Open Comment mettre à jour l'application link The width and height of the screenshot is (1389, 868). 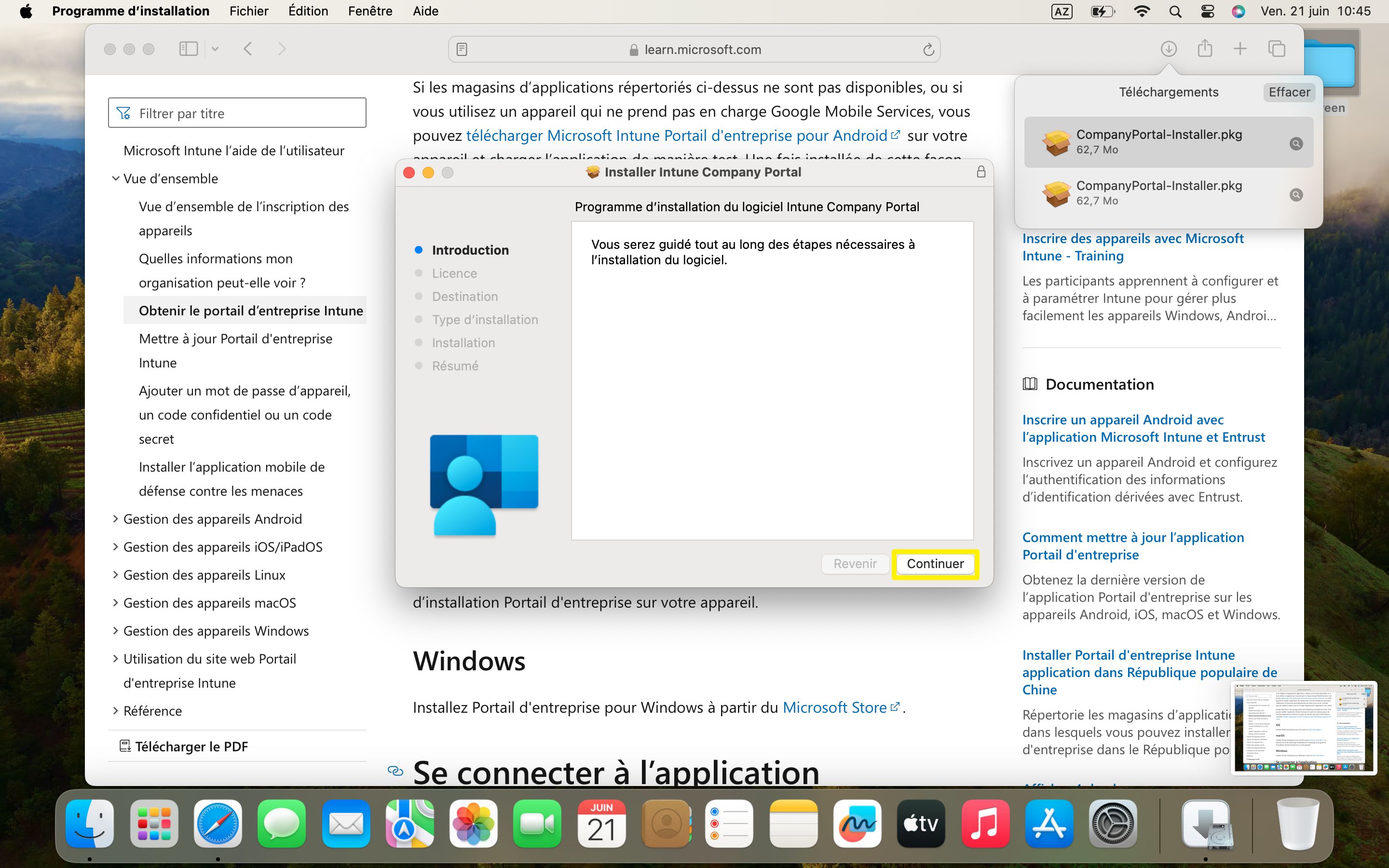point(1133,546)
